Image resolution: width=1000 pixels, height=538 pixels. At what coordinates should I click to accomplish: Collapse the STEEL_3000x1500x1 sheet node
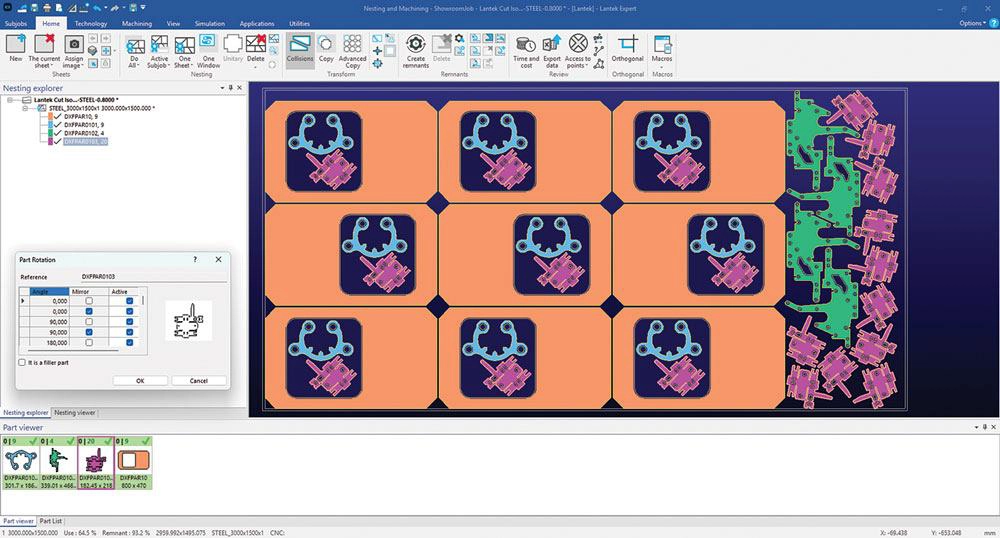[25, 108]
